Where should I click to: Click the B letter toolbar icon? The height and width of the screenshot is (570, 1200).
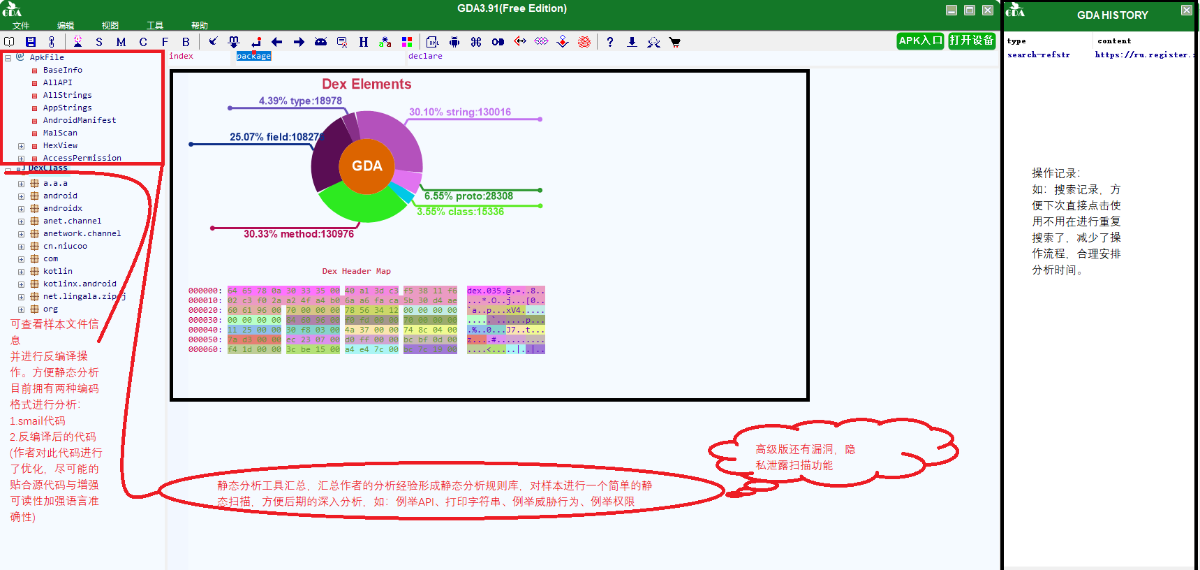[x=186, y=42]
